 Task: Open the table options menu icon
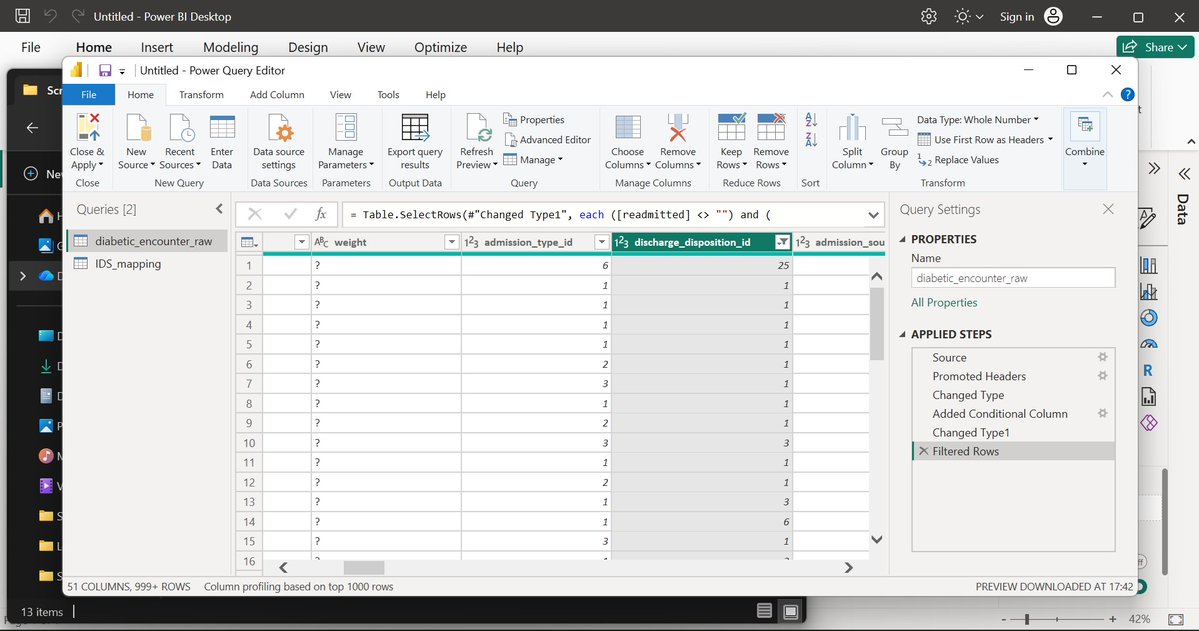249,242
